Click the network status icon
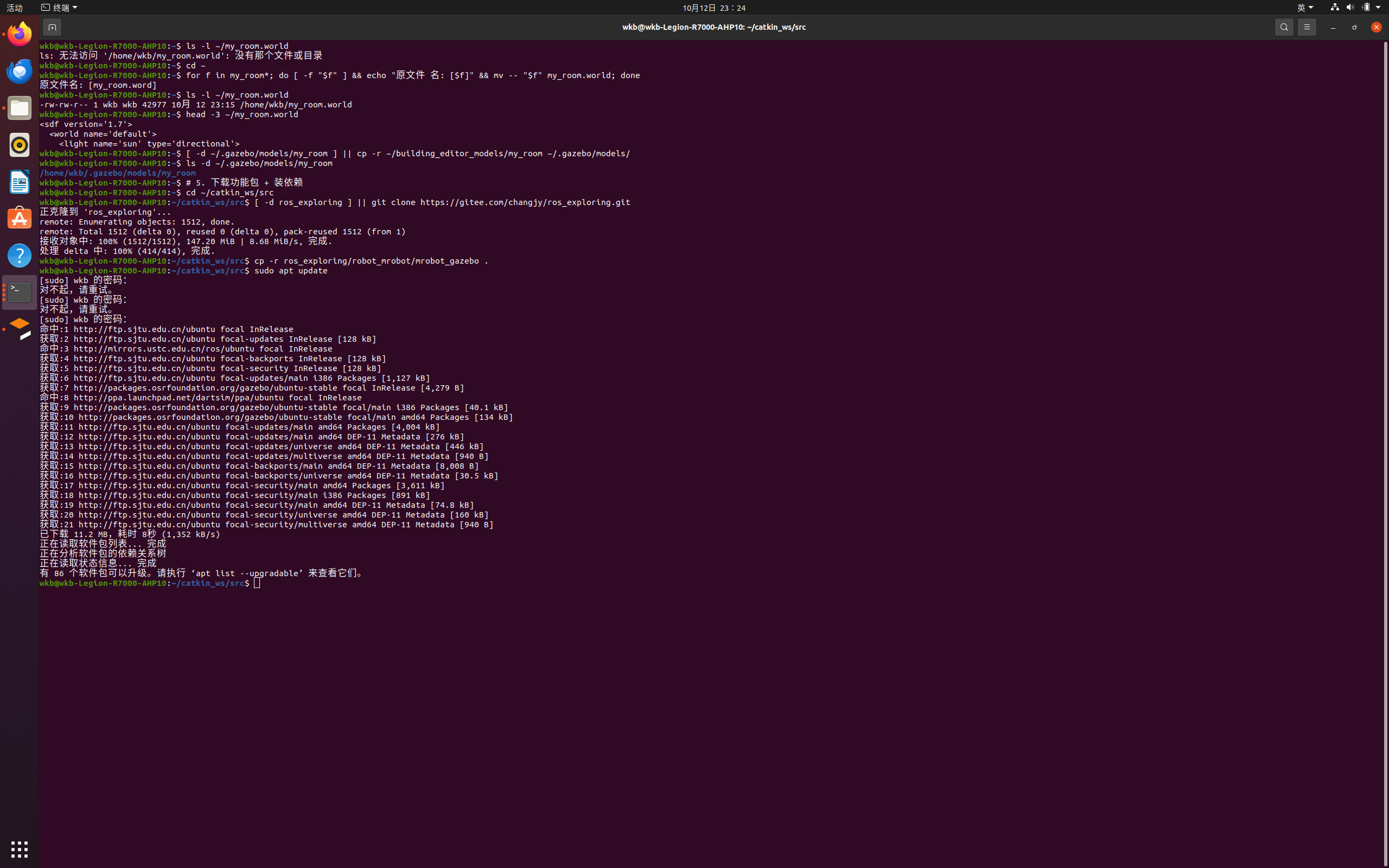Screen dimensions: 1389x868 [1335, 8]
